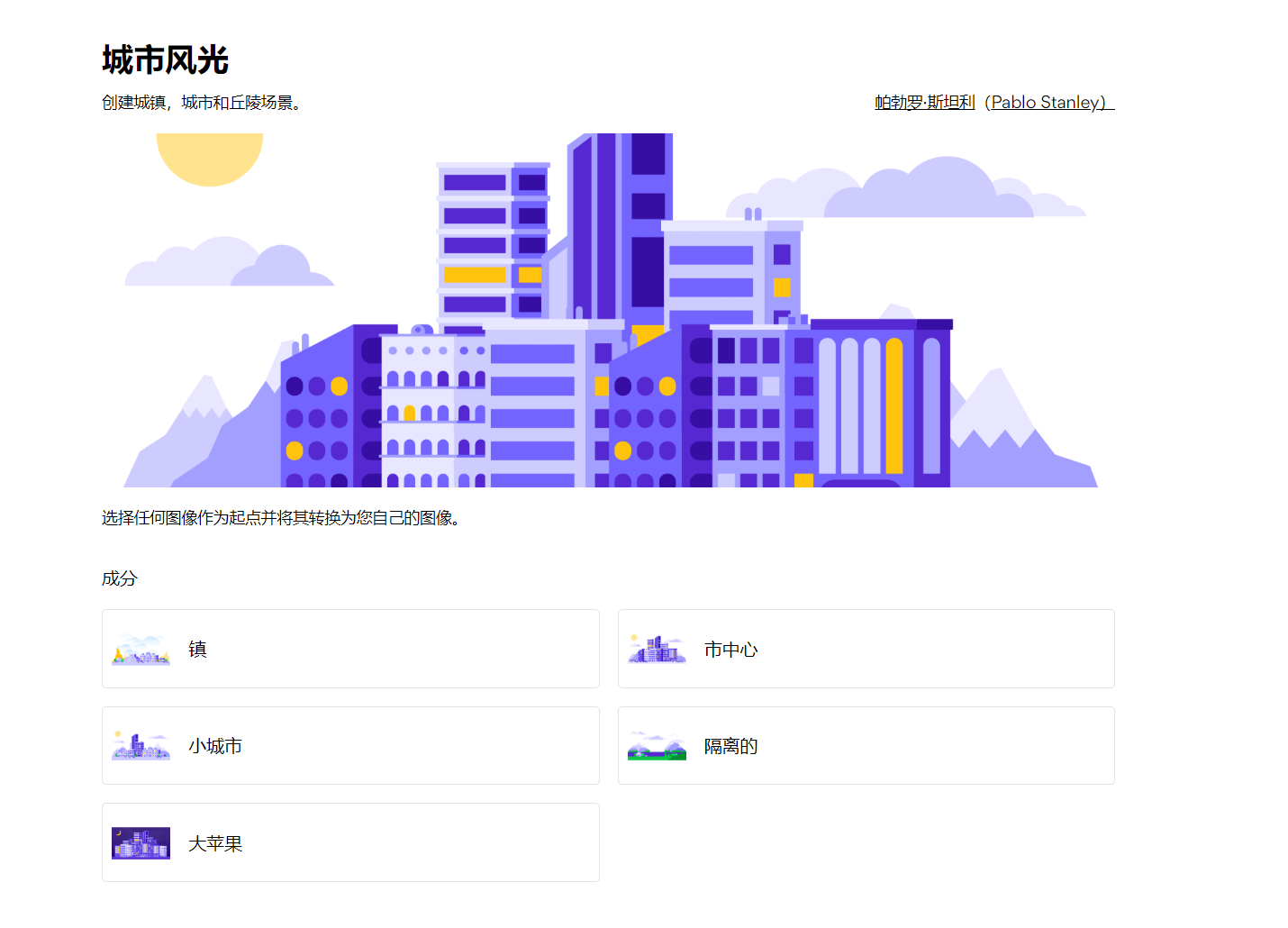
Task: Select the 小城市 composition card
Action: (x=350, y=746)
